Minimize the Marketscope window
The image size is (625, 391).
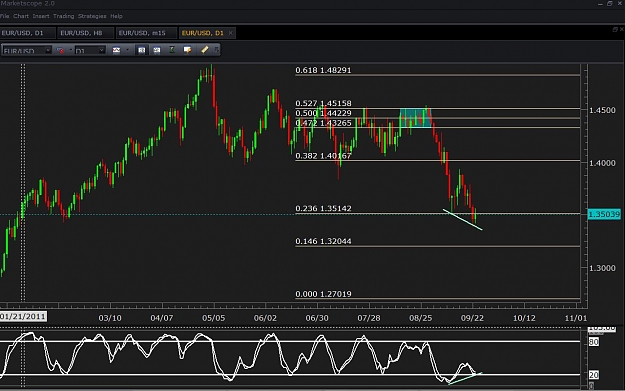[x=601, y=4]
